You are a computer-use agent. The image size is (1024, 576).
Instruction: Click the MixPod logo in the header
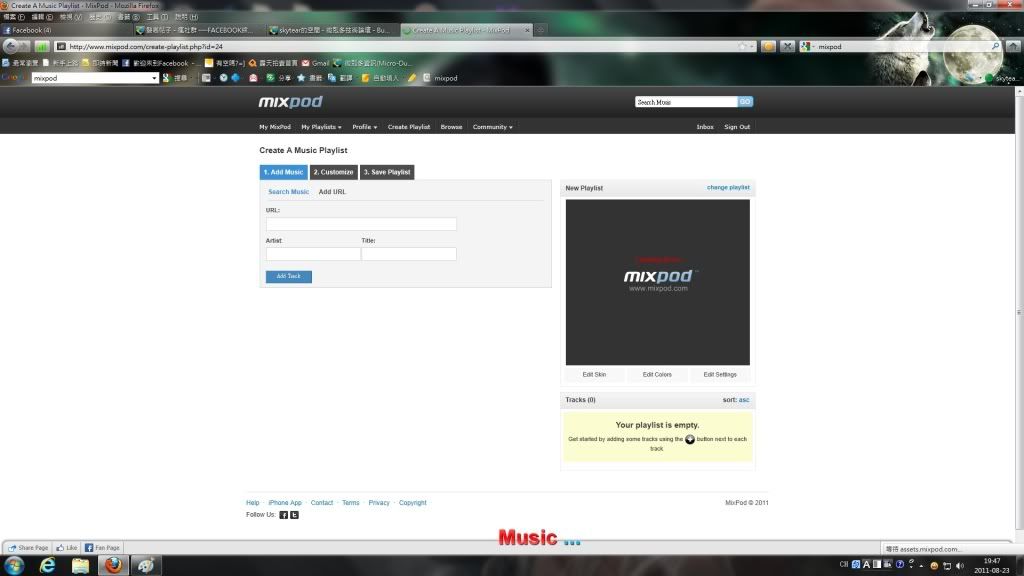pyautogui.click(x=291, y=102)
